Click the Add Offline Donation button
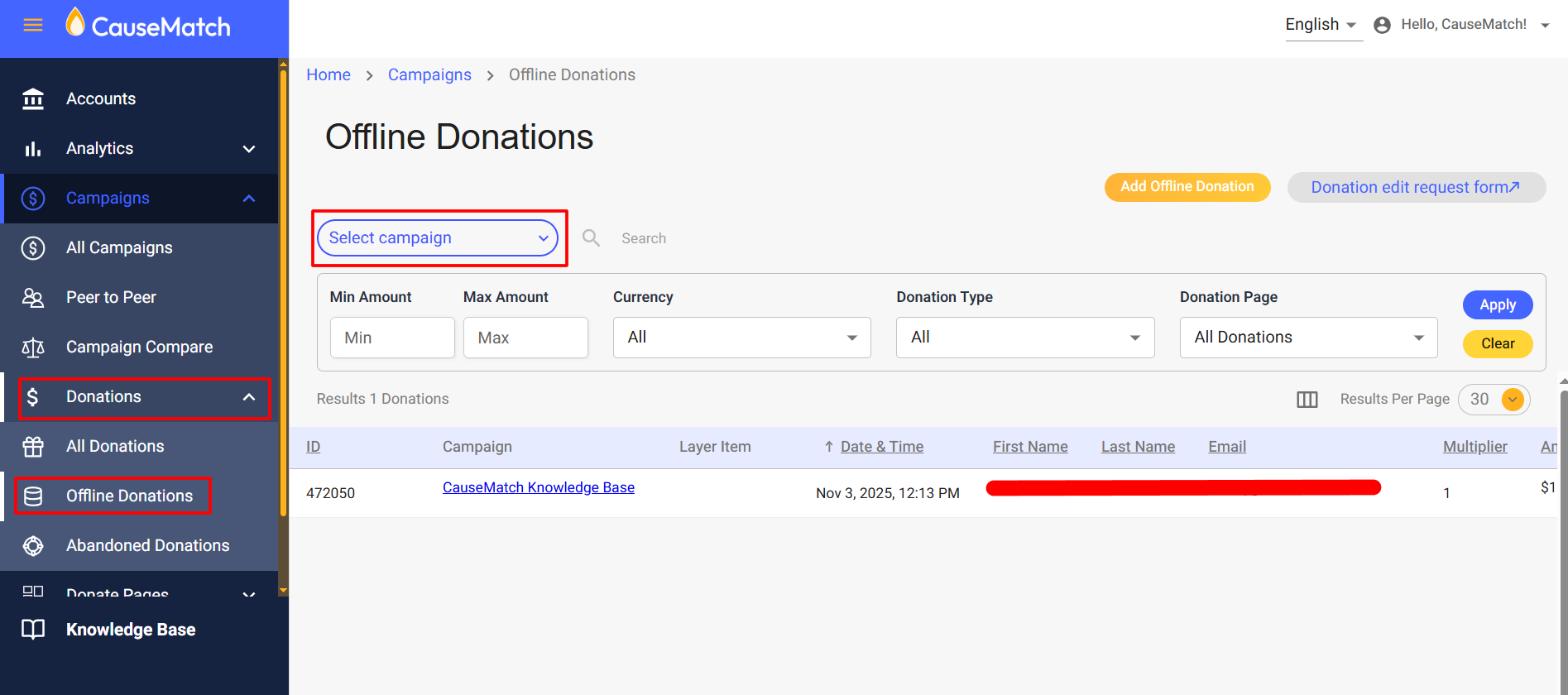Screen dimensions: 1568x695 pyautogui.click(x=1187, y=187)
